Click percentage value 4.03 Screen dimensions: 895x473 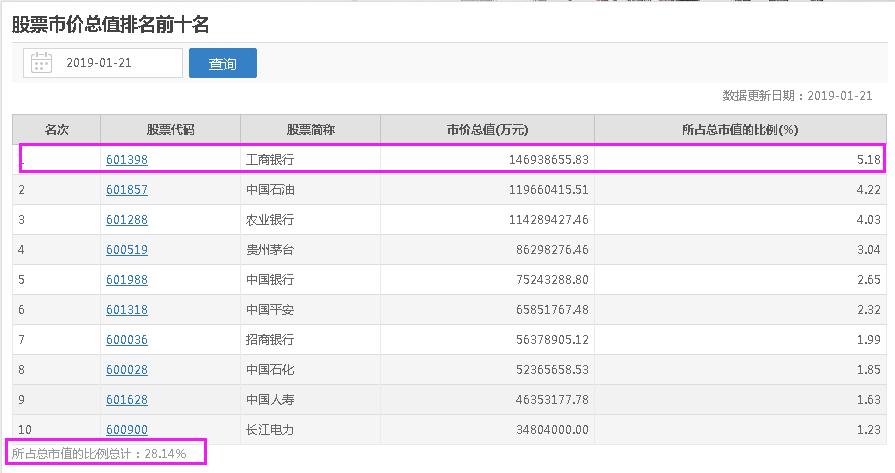[869, 220]
